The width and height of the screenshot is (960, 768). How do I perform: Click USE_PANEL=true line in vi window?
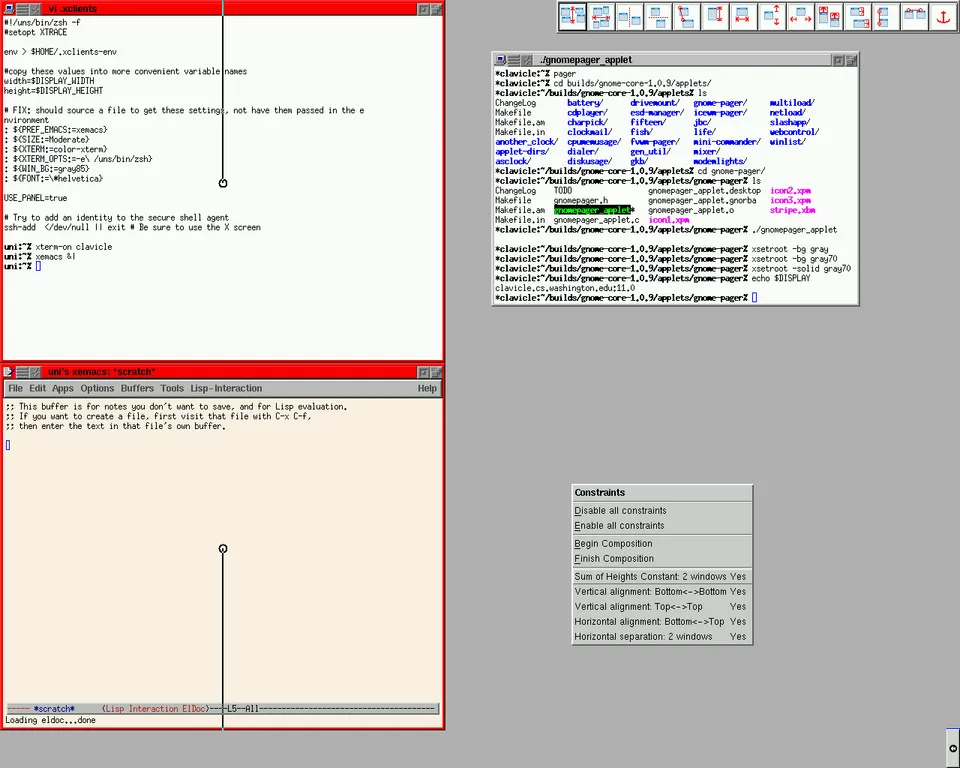(36, 198)
